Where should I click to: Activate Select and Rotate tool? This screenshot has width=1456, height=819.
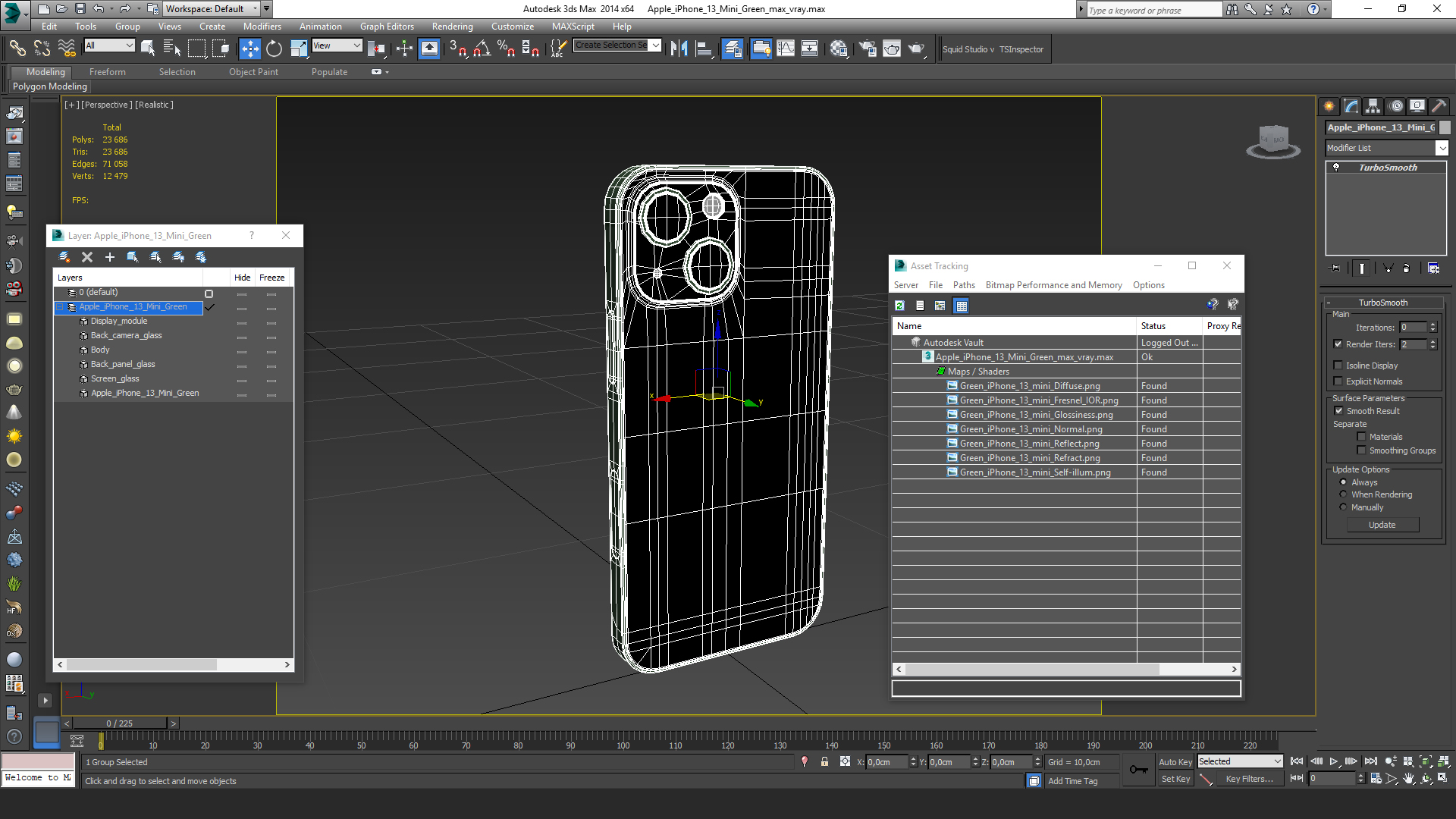click(x=274, y=49)
